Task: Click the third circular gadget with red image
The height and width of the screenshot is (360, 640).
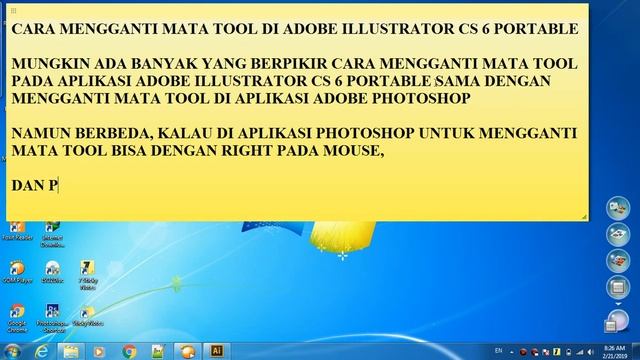Action: coord(618,261)
